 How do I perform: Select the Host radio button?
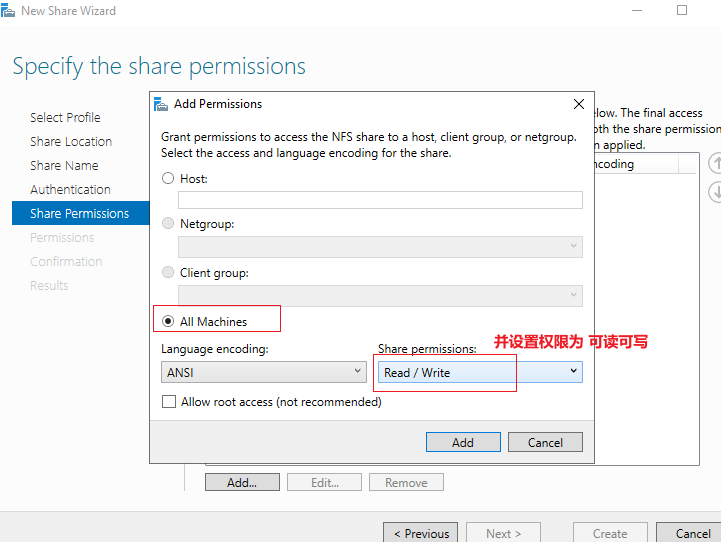(168, 178)
